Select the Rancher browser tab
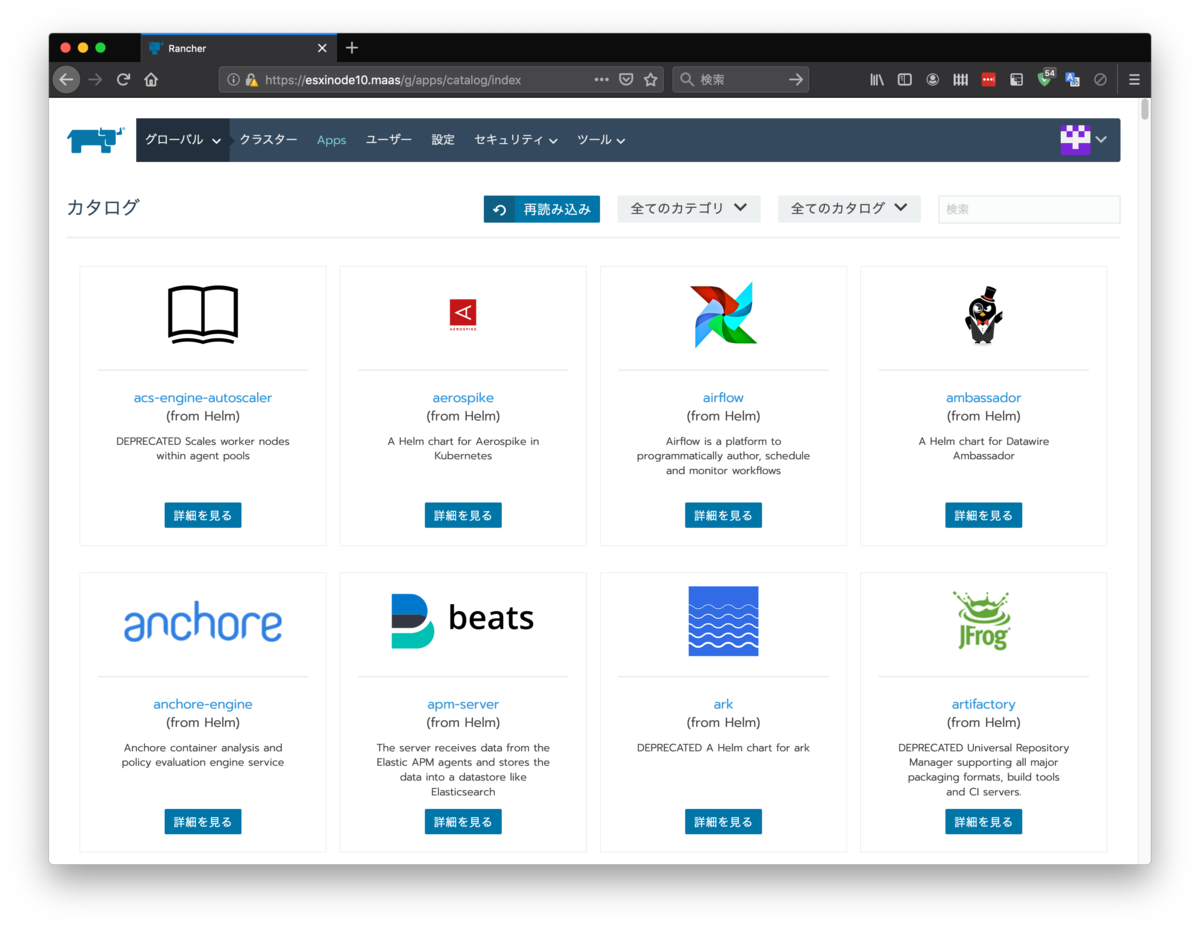The width and height of the screenshot is (1200, 929). point(238,48)
